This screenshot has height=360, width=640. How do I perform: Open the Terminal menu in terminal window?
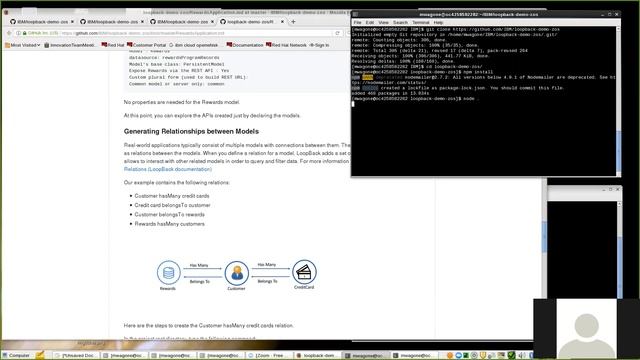(x=420, y=22)
